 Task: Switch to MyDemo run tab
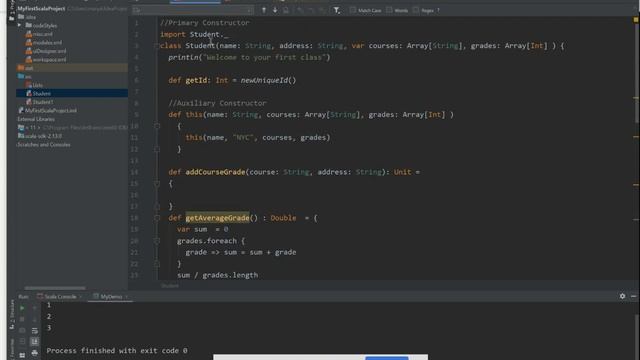pyautogui.click(x=111, y=297)
